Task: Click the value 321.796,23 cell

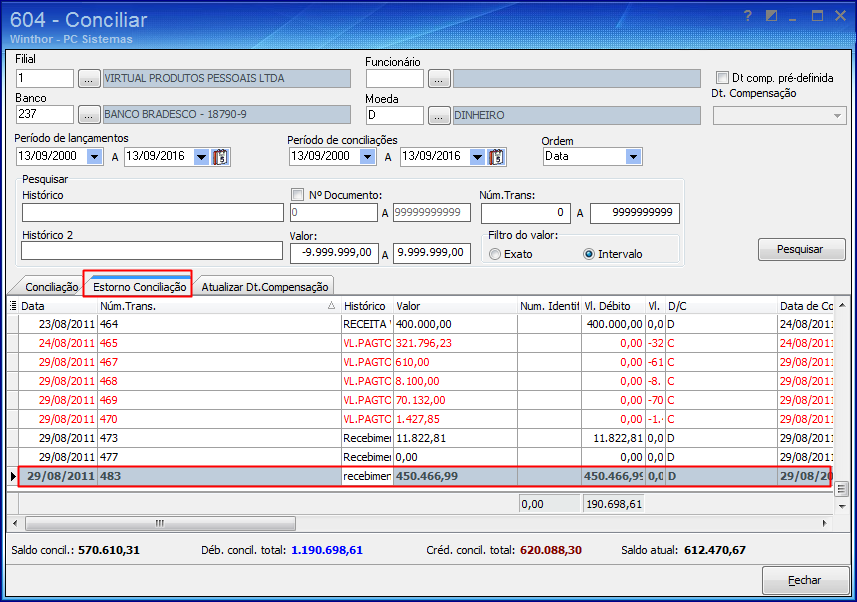Action: pos(455,343)
